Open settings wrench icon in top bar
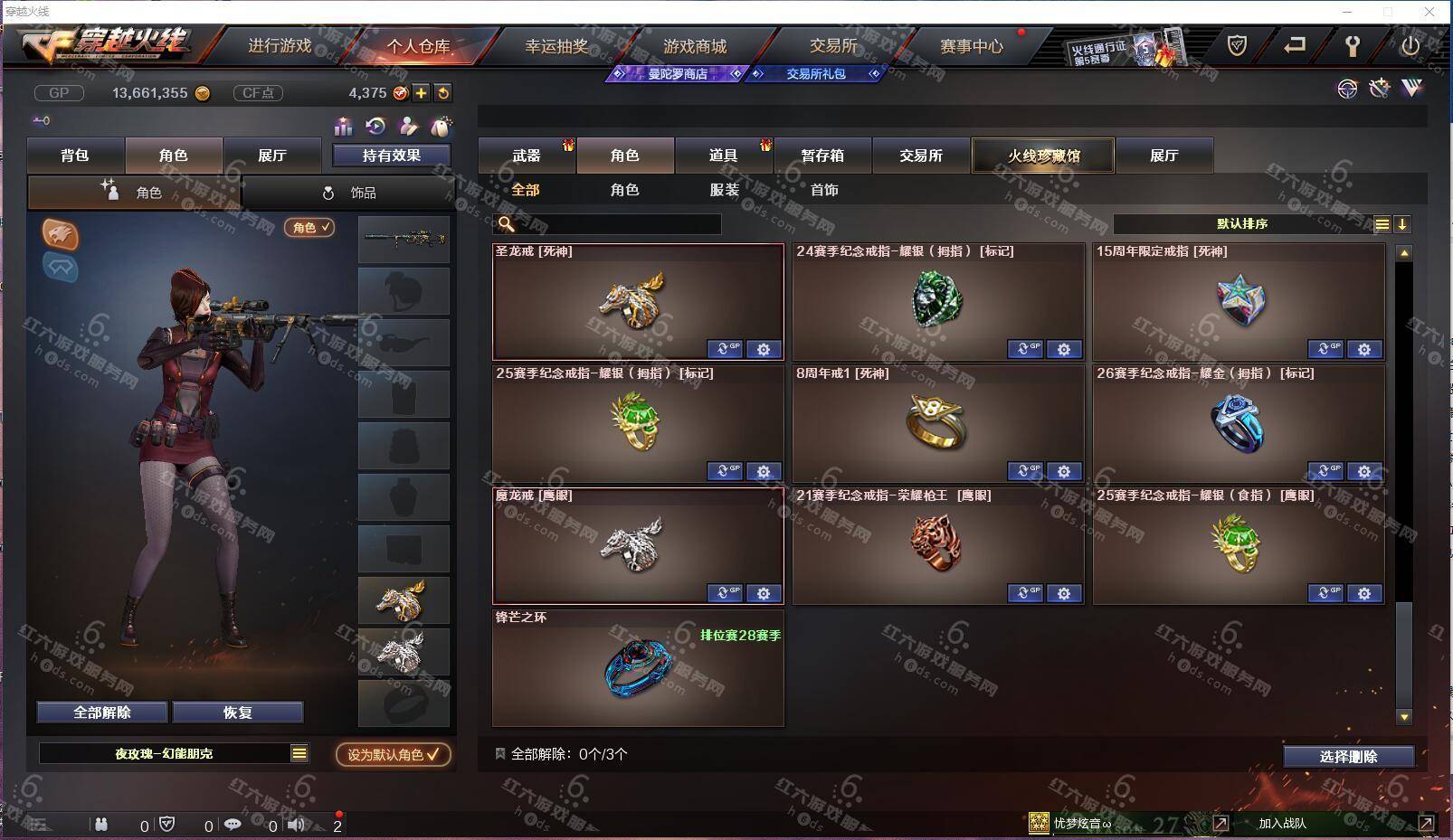 [1352, 46]
